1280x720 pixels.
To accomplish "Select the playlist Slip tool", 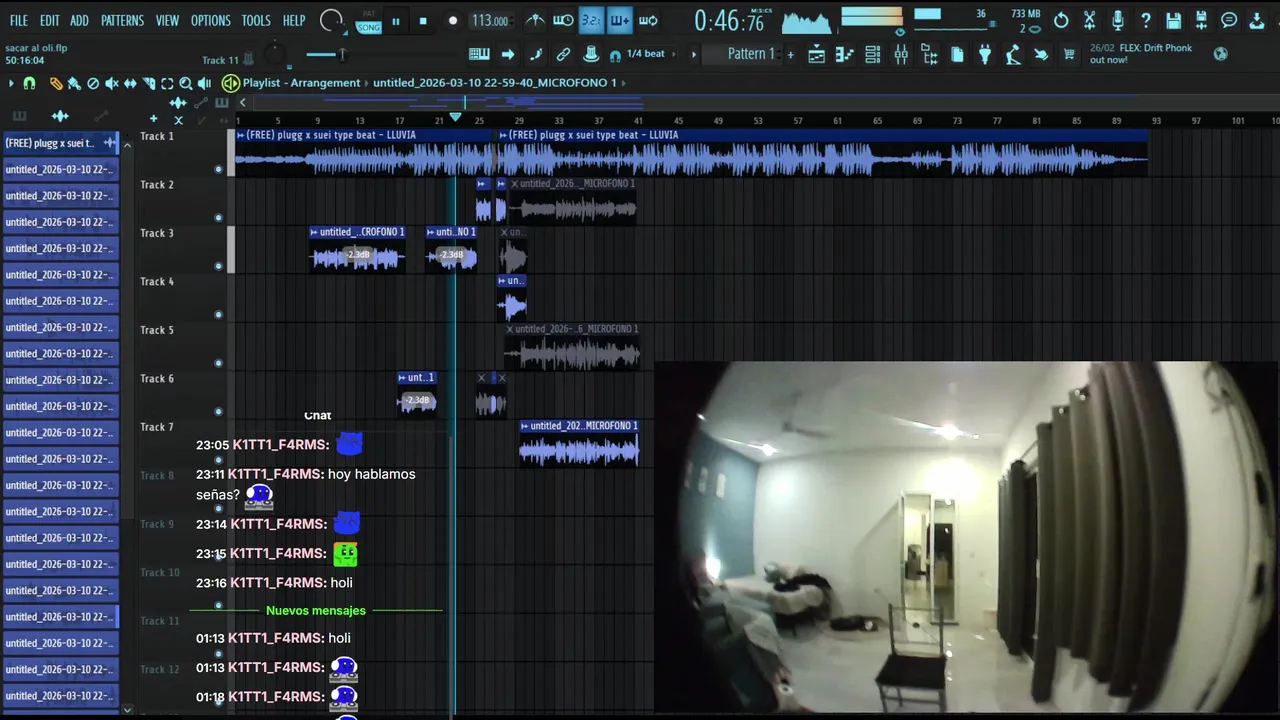I will (130, 83).
